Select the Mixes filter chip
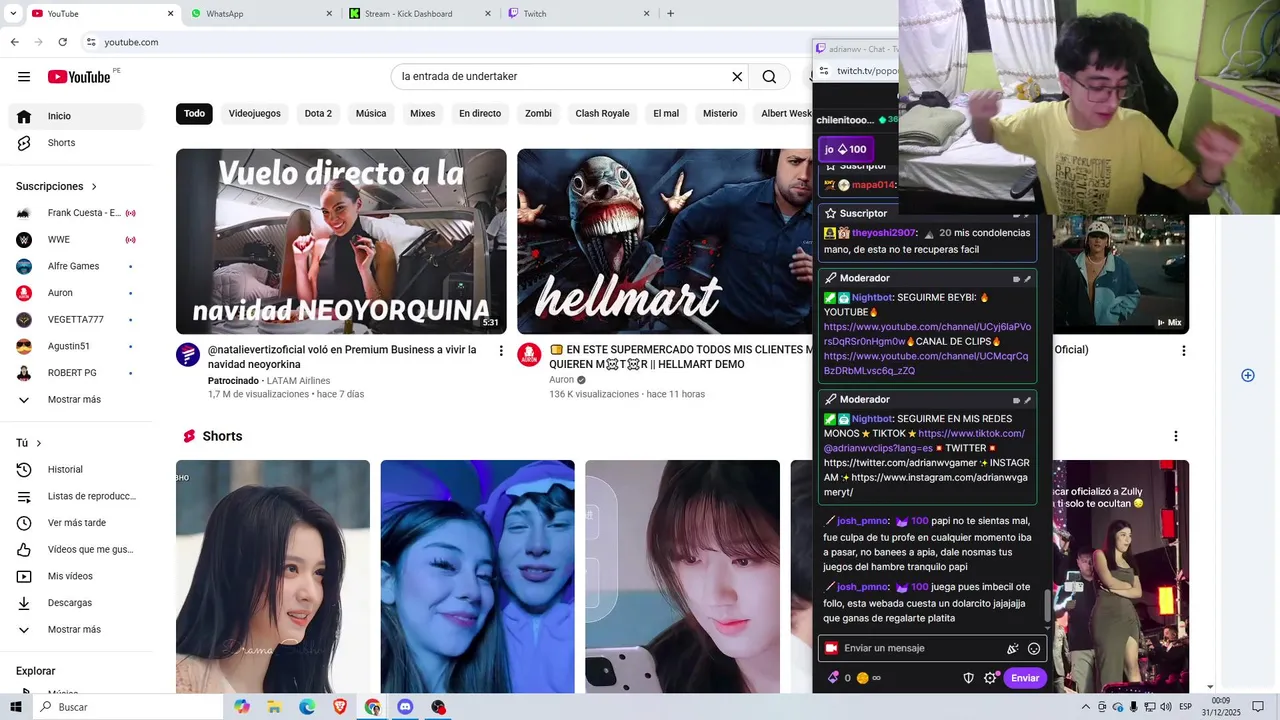This screenshot has width=1280, height=720. [423, 114]
